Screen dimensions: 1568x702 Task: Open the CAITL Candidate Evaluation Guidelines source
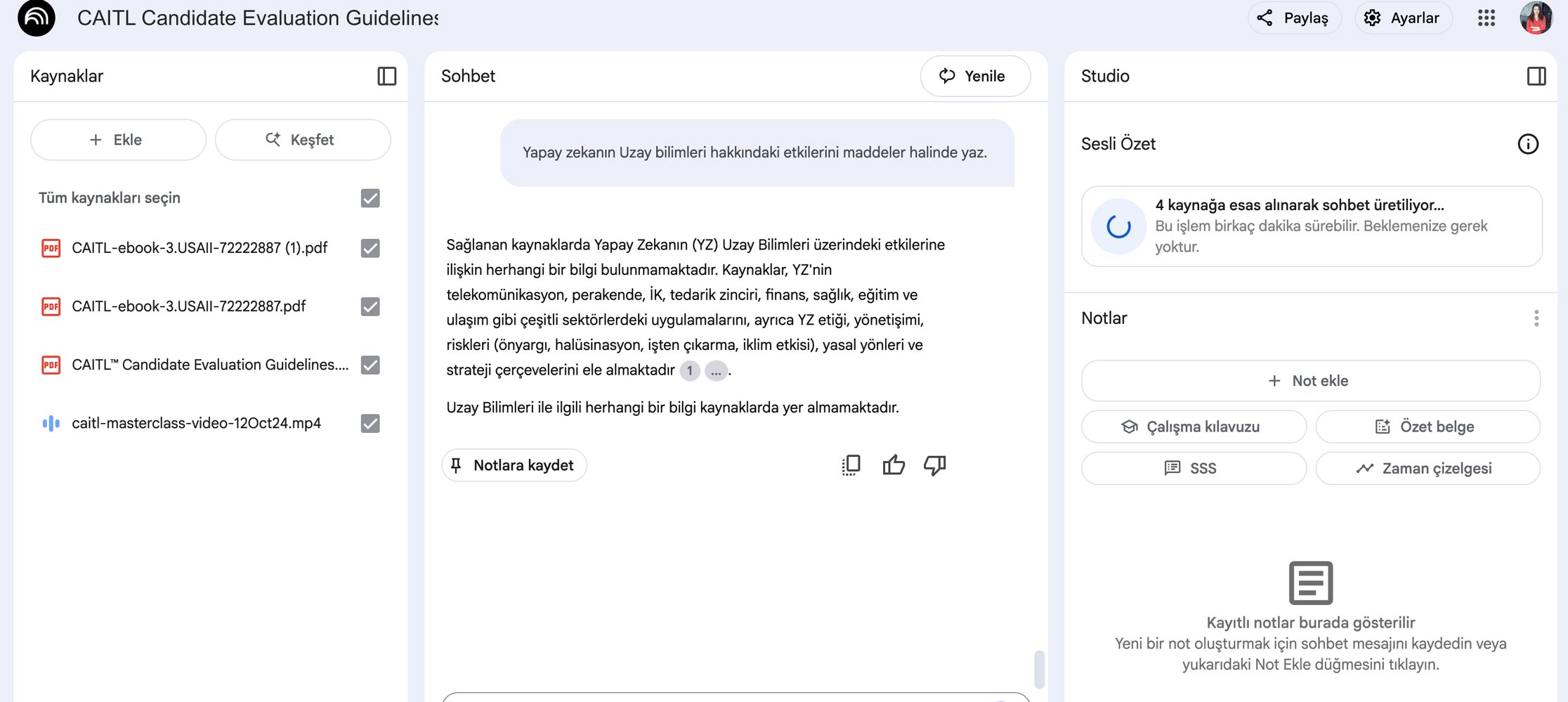(x=209, y=365)
